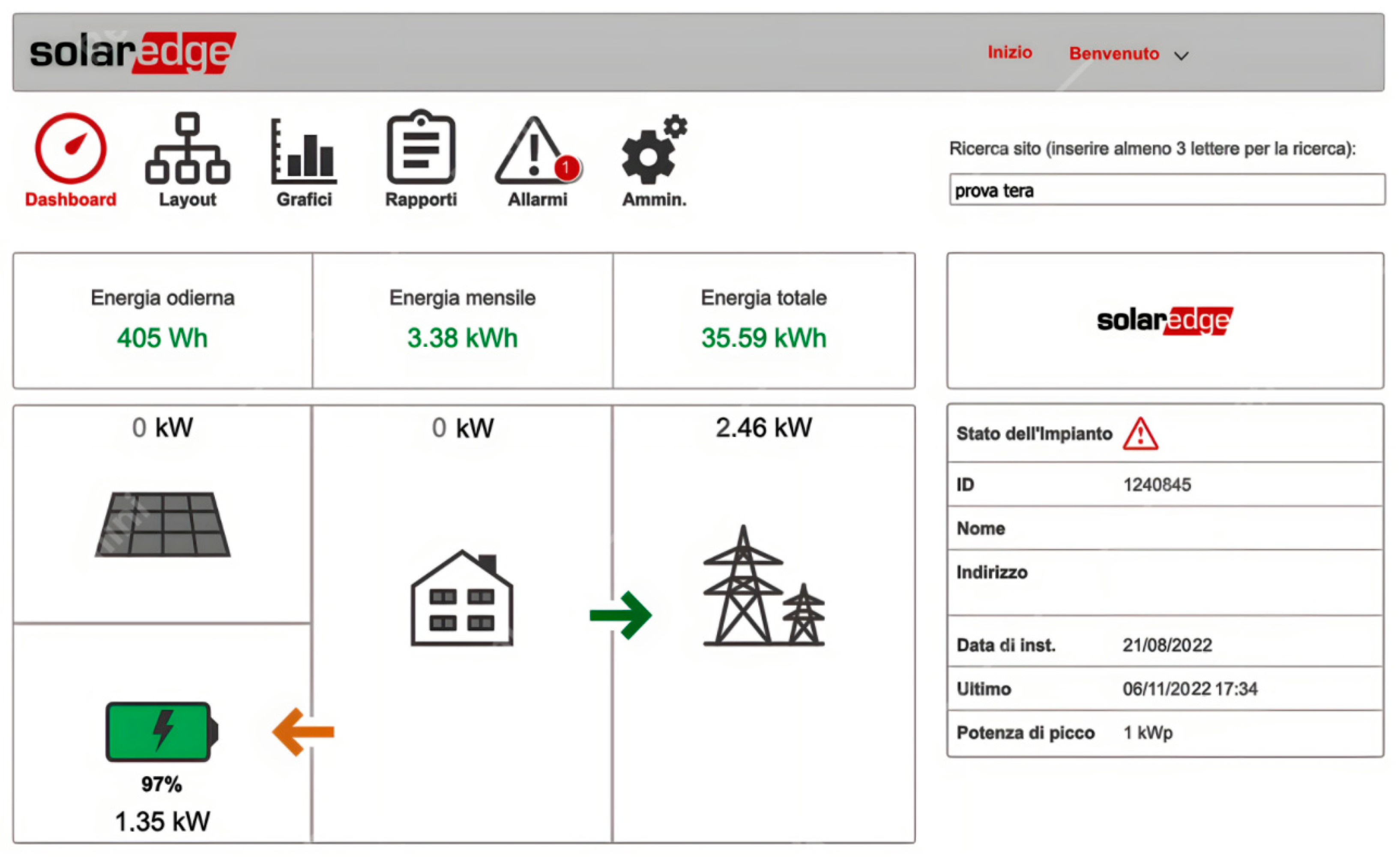Expand the Benvenuto dropdown chevron

coord(1181,56)
